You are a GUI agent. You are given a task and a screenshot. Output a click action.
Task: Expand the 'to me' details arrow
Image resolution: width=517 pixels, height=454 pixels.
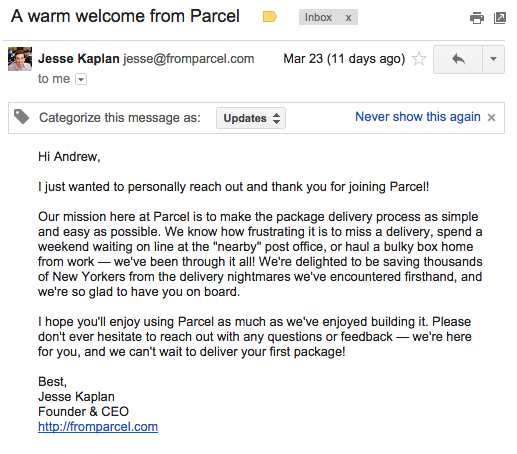(81, 79)
